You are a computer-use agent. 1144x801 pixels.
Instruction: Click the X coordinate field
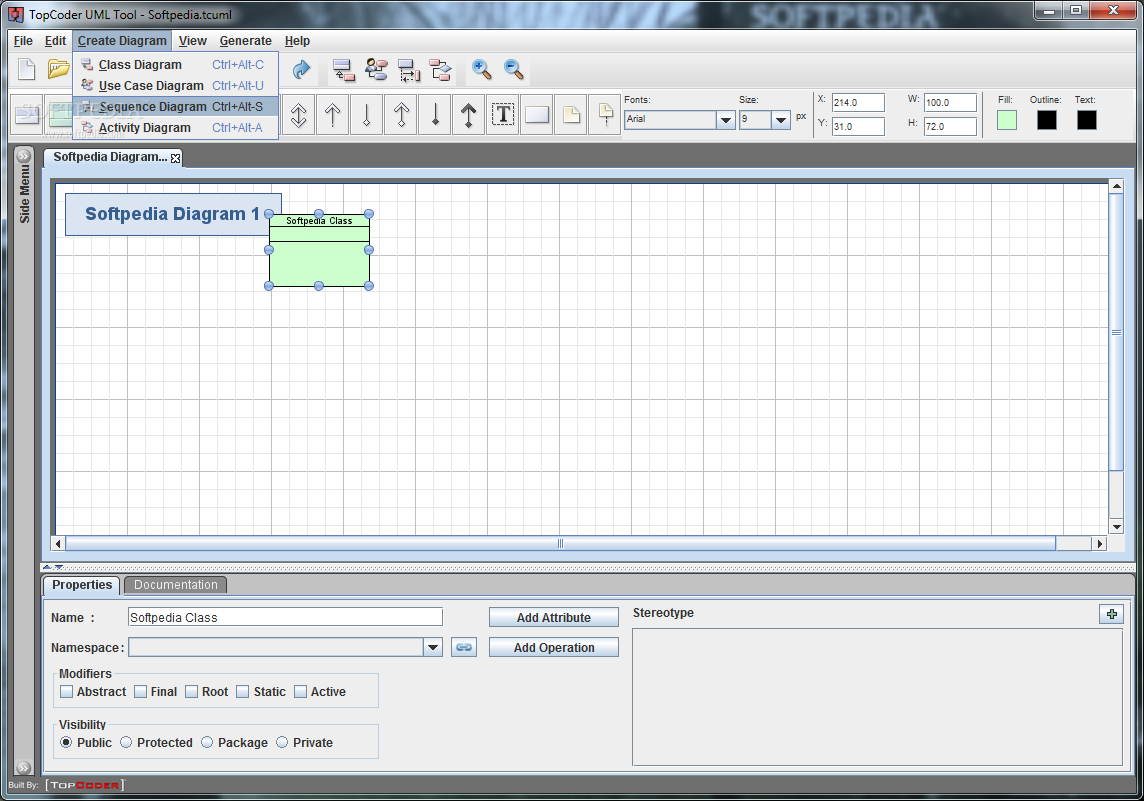(x=858, y=103)
